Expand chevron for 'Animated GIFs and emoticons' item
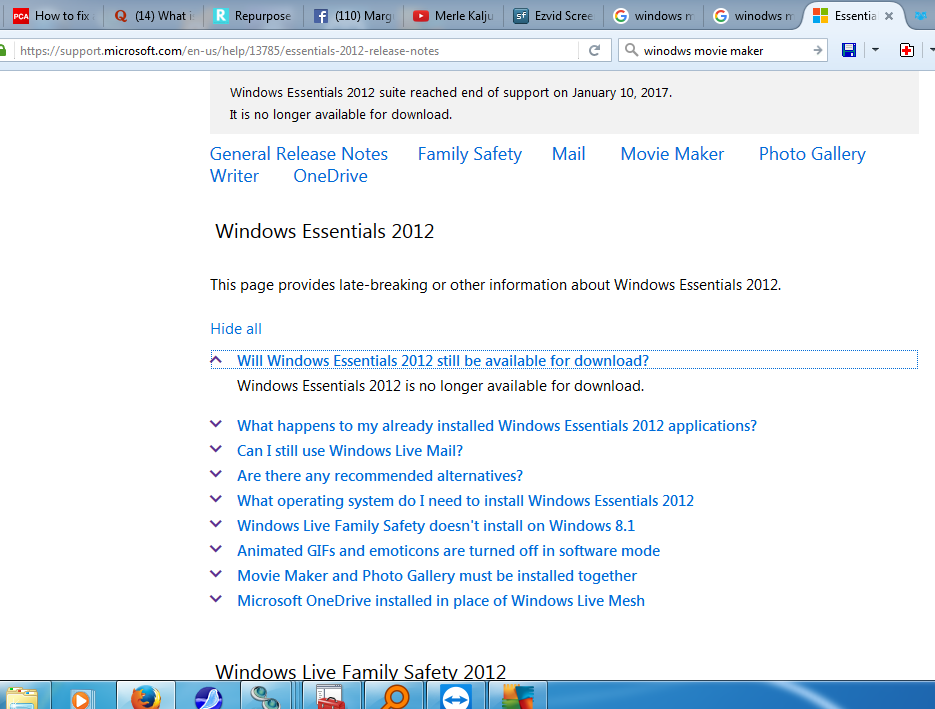Image resolution: width=935 pixels, height=709 pixels. coord(216,549)
